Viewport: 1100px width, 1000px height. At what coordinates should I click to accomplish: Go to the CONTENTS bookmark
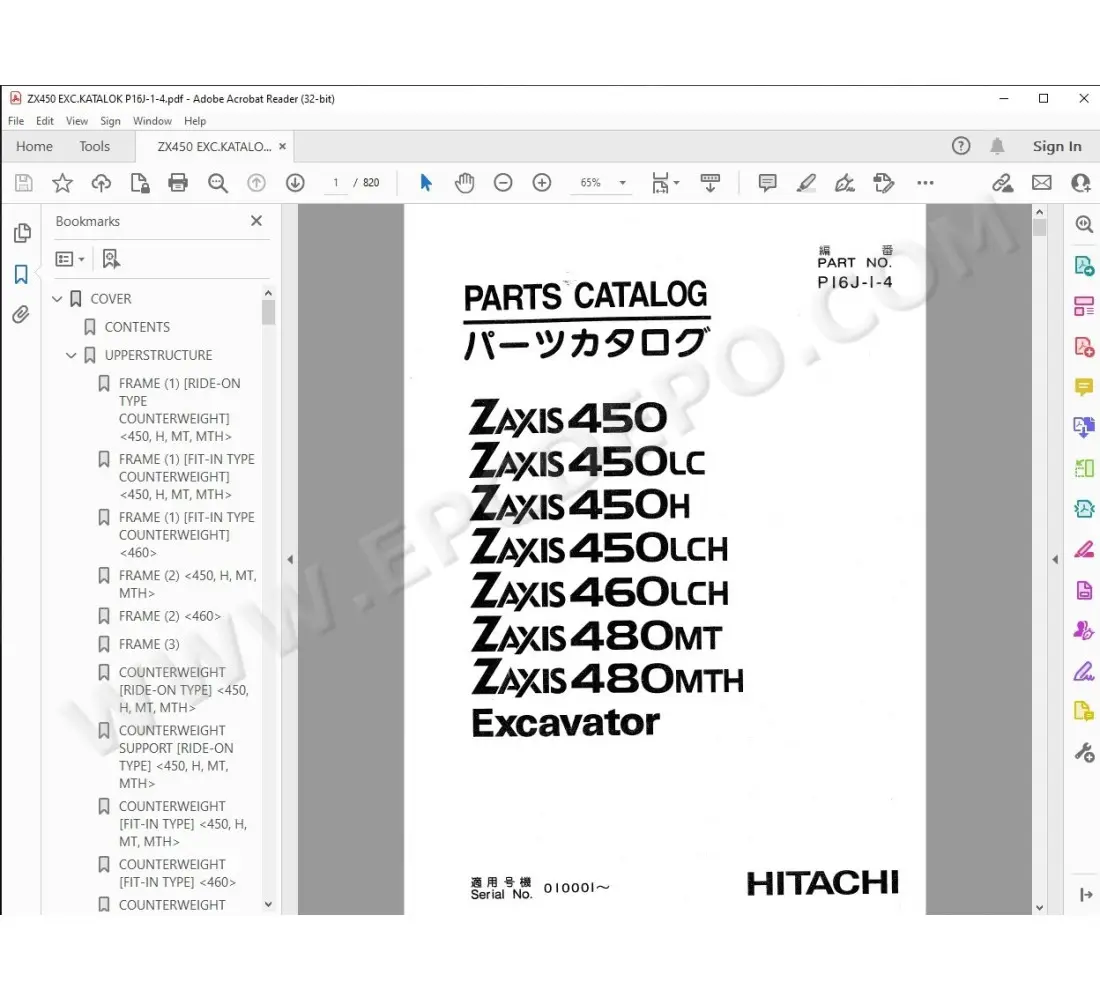[x=137, y=326]
